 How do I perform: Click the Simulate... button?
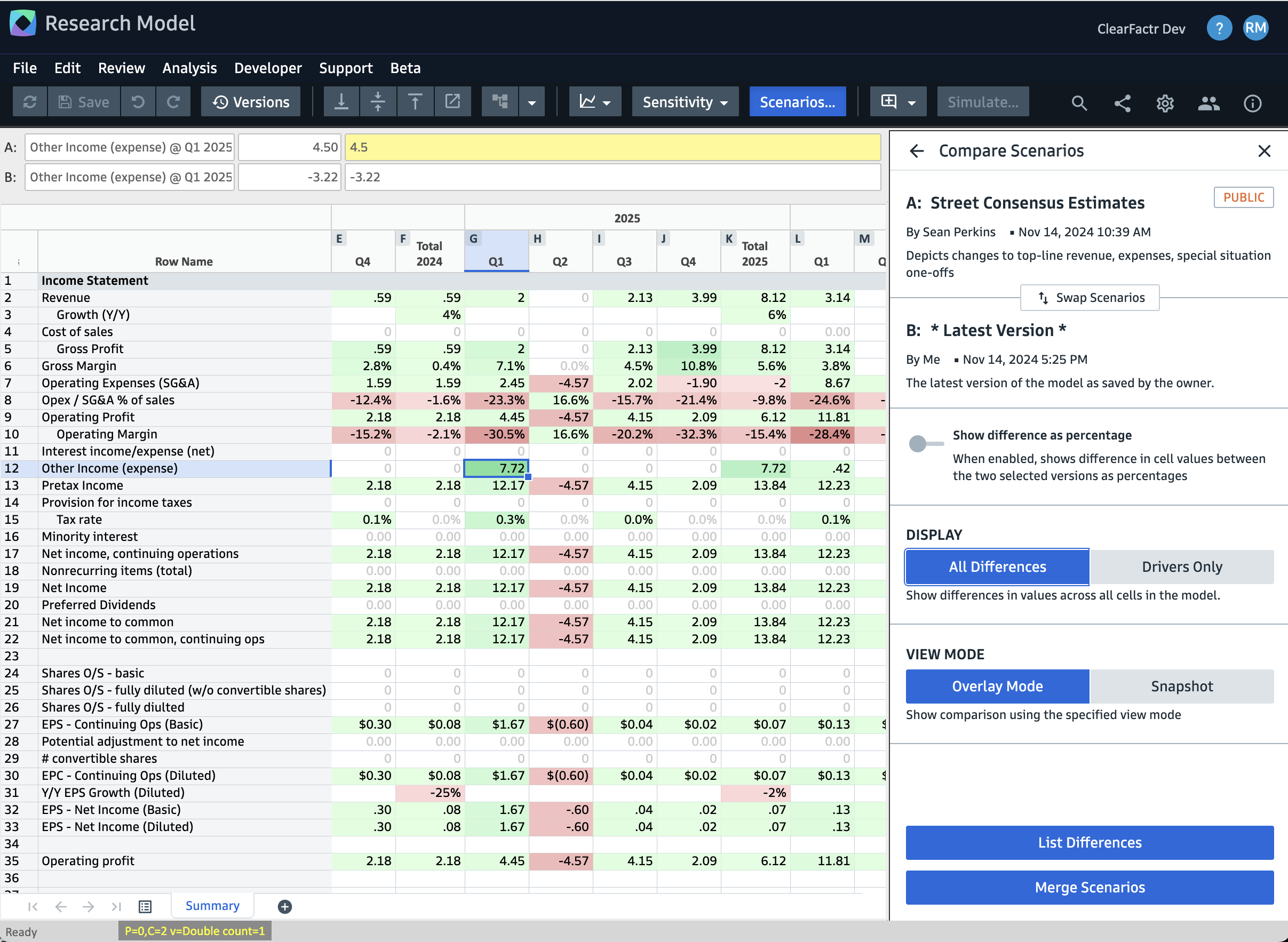(x=983, y=102)
